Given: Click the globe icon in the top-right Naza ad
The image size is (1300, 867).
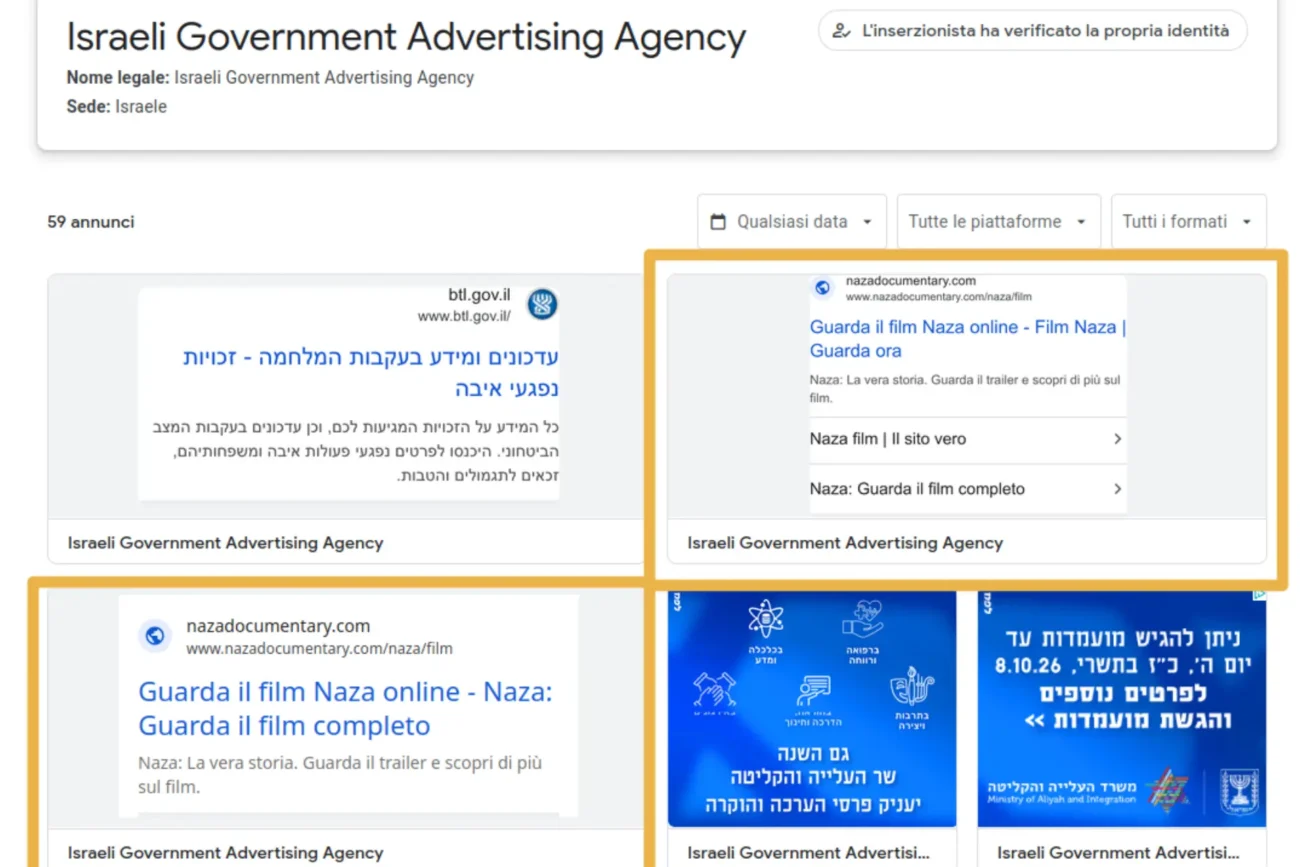Looking at the screenshot, I should click(x=823, y=288).
